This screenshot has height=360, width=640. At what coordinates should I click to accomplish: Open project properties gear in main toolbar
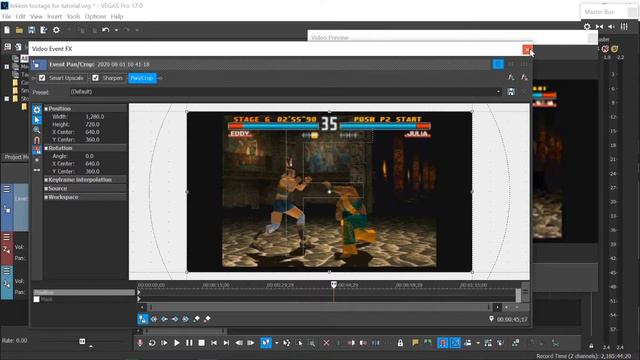click(x=56, y=30)
